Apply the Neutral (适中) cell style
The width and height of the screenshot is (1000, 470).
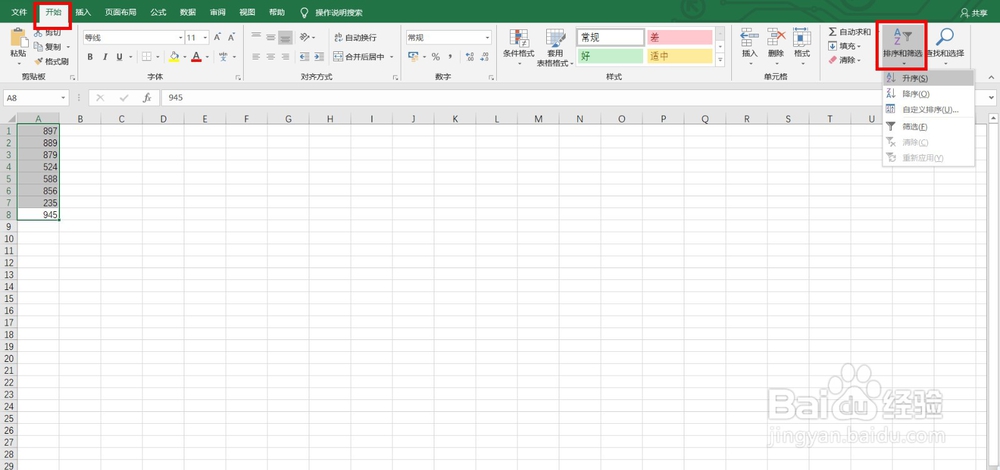(679, 56)
